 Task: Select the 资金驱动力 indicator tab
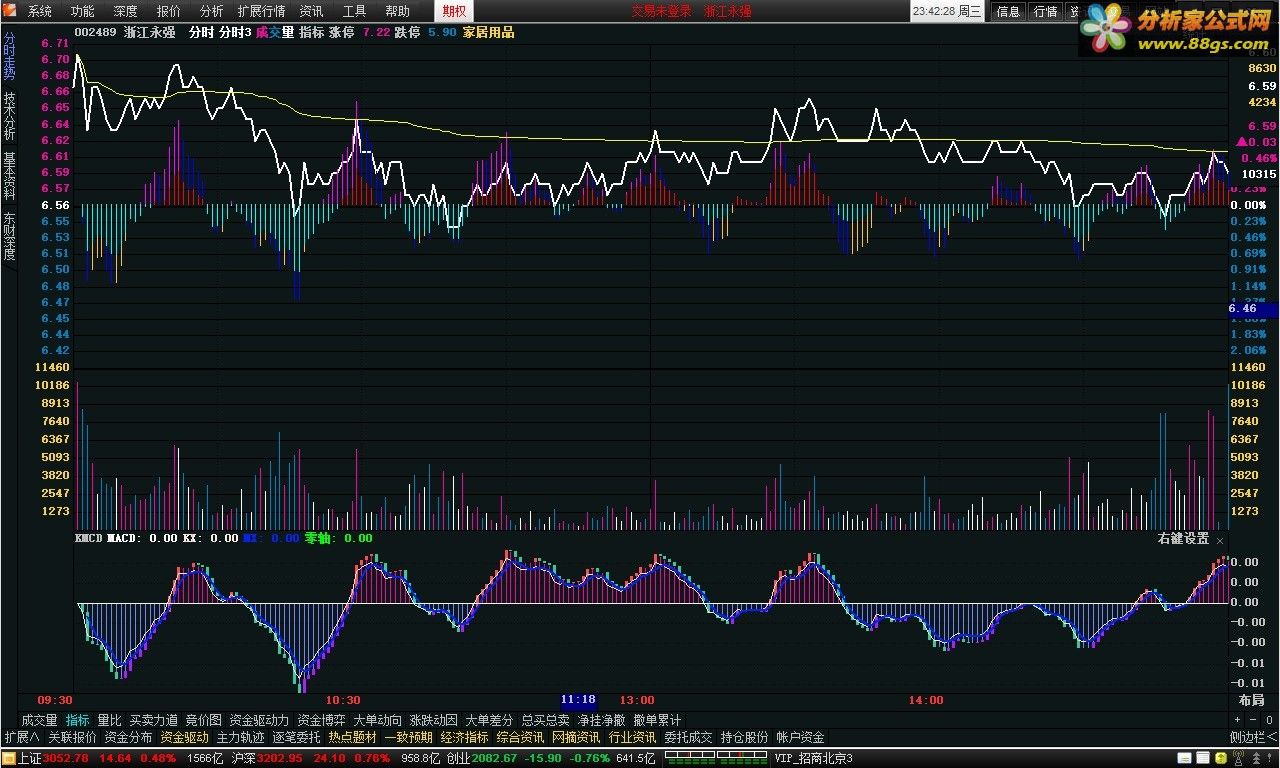click(x=259, y=720)
